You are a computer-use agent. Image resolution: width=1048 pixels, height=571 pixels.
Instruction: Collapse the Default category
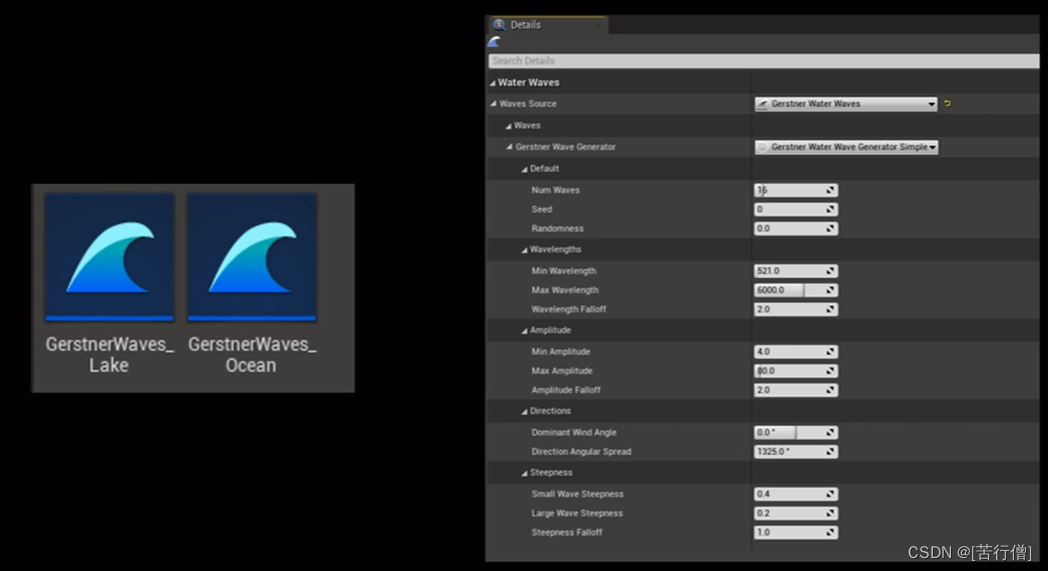coord(524,169)
